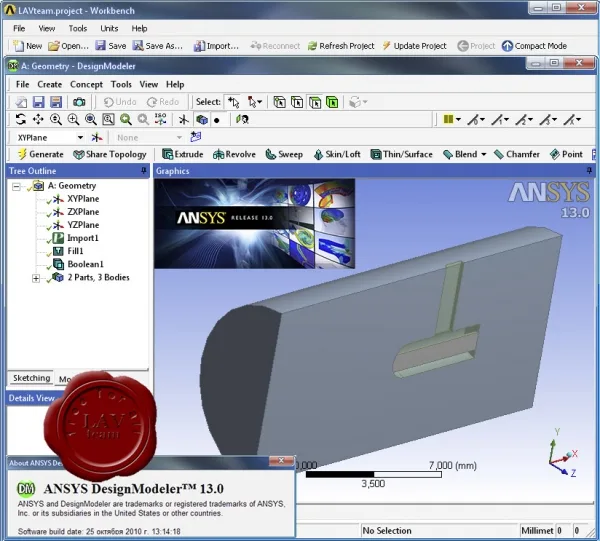
Task: Click the Look At Face/Plane icon
Action: [243, 120]
